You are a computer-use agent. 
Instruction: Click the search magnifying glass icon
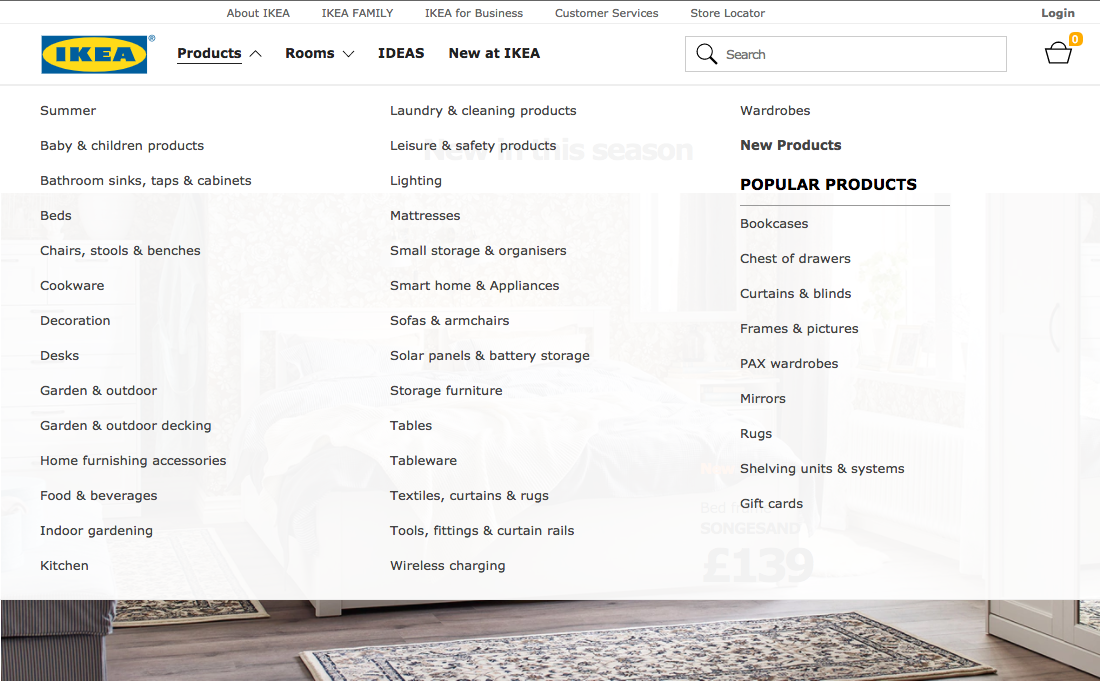click(x=707, y=53)
